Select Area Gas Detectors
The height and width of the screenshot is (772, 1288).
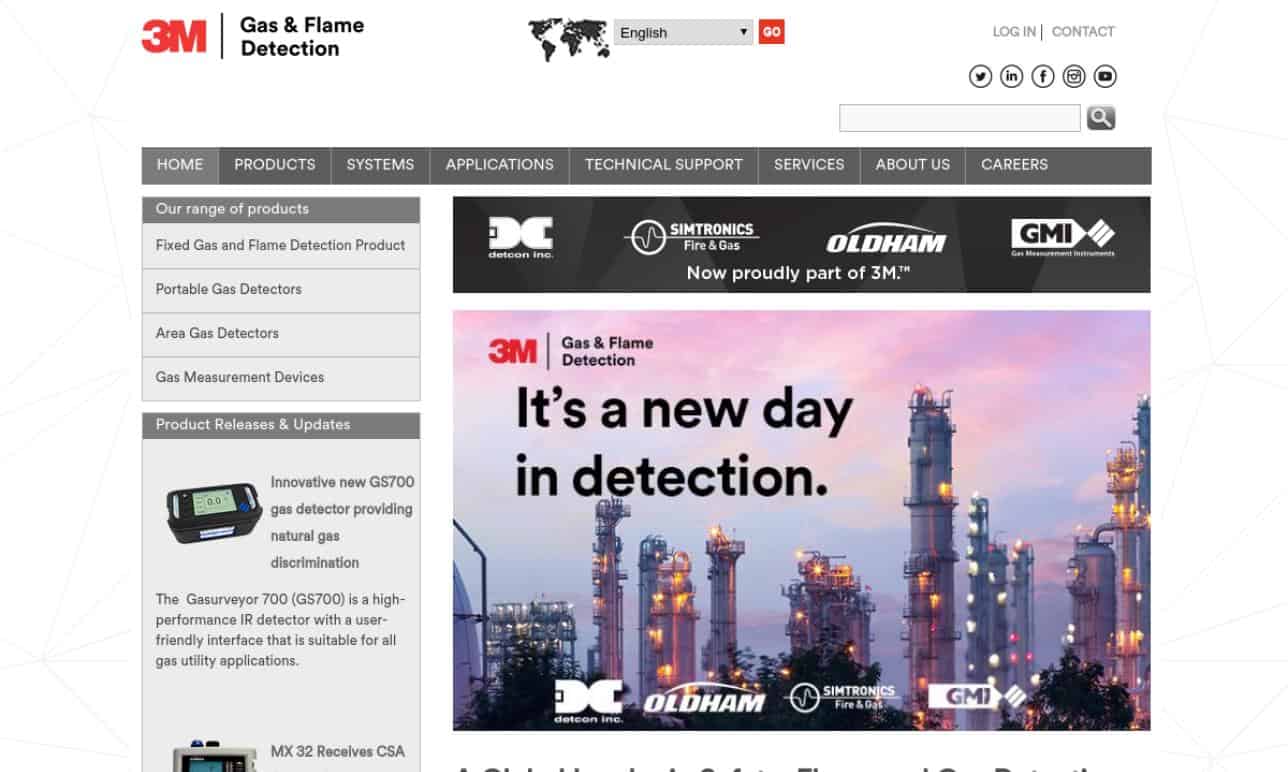point(281,334)
